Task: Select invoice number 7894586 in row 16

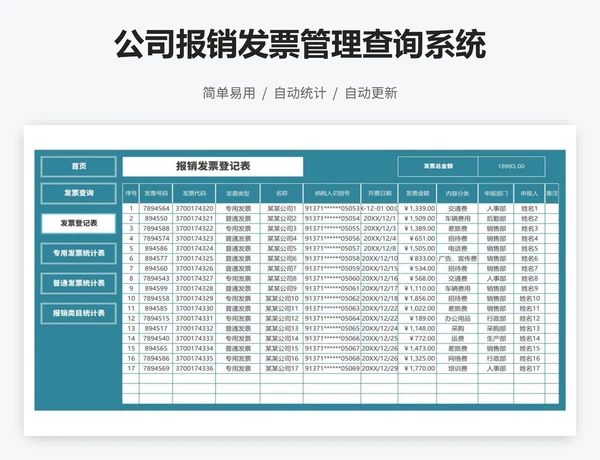Action: tap(156, 359)
